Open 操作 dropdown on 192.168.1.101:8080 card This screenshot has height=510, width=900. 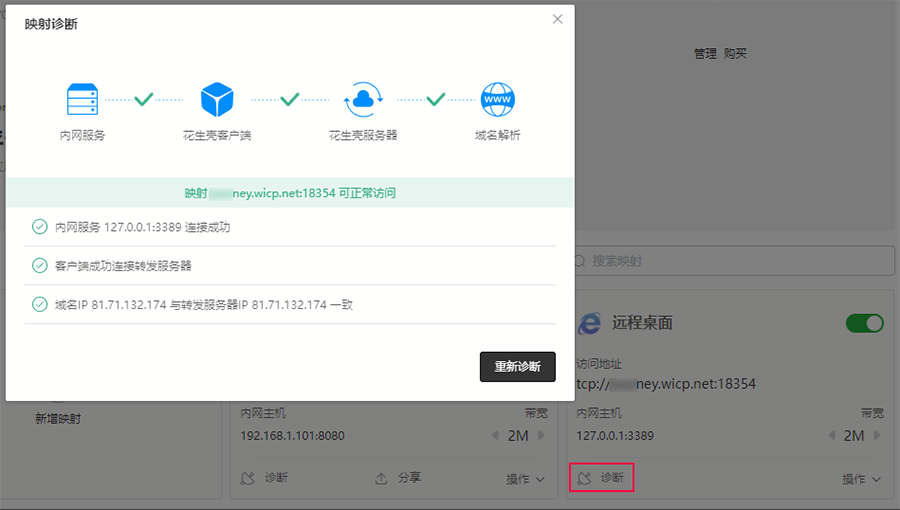(525, 479)
